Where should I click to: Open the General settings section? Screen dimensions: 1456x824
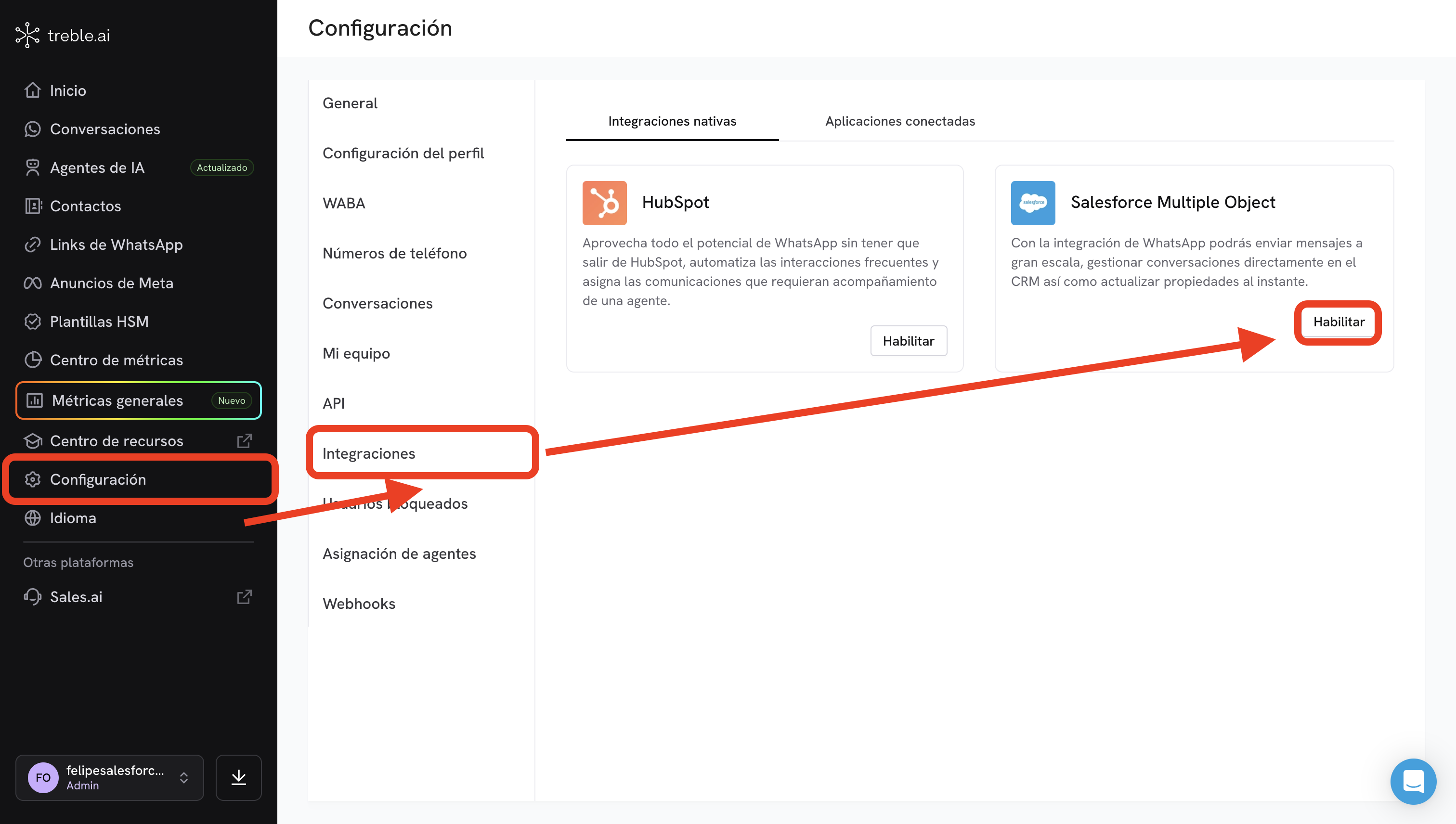(x=349, y=103)
